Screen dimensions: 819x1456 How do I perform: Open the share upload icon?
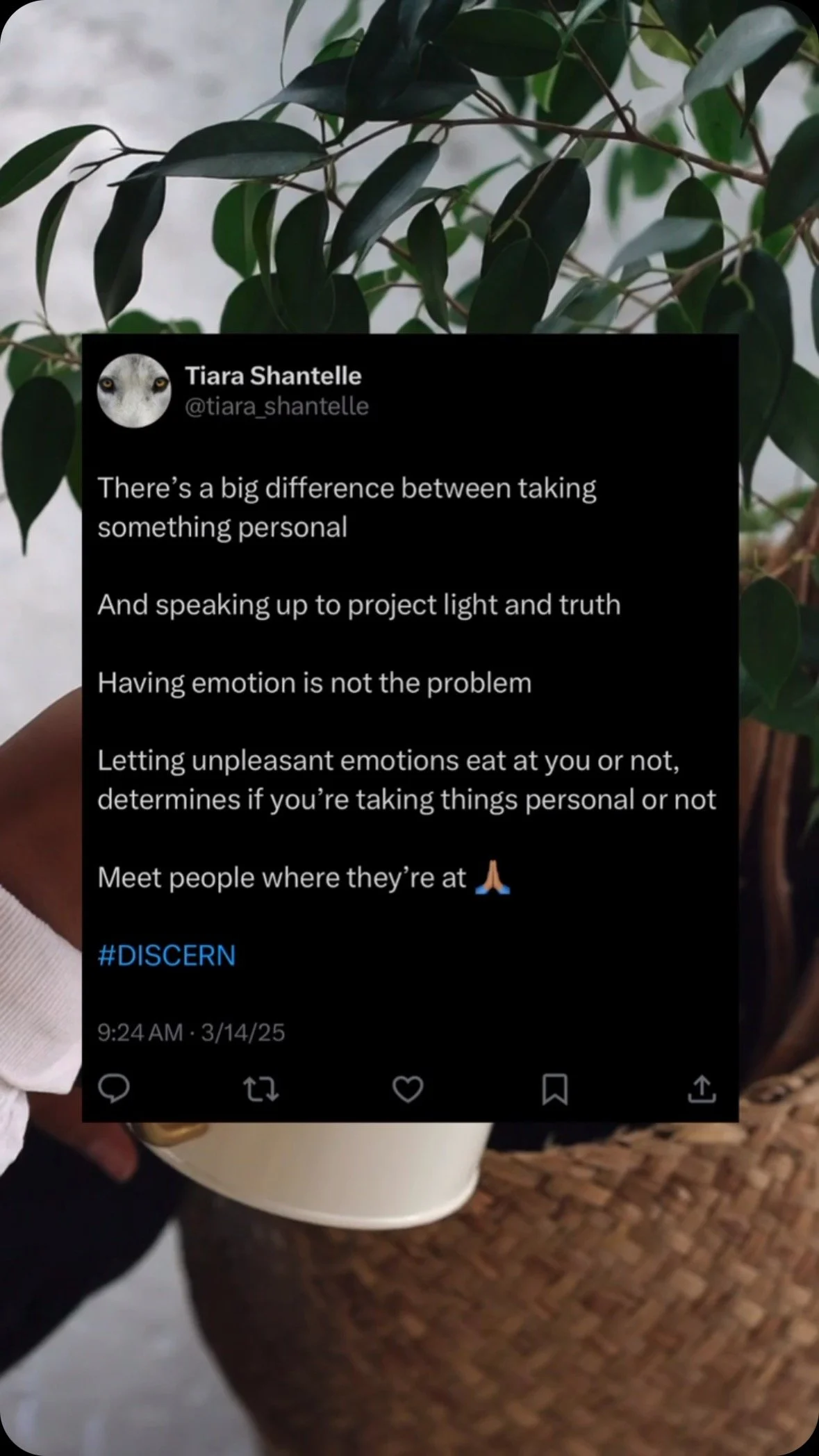click(x=701, y=1089)
